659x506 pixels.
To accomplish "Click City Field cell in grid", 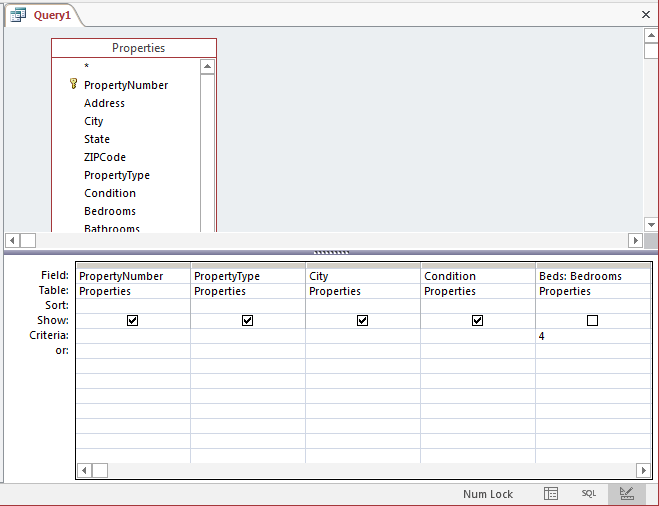I will (x=363, y=276).
